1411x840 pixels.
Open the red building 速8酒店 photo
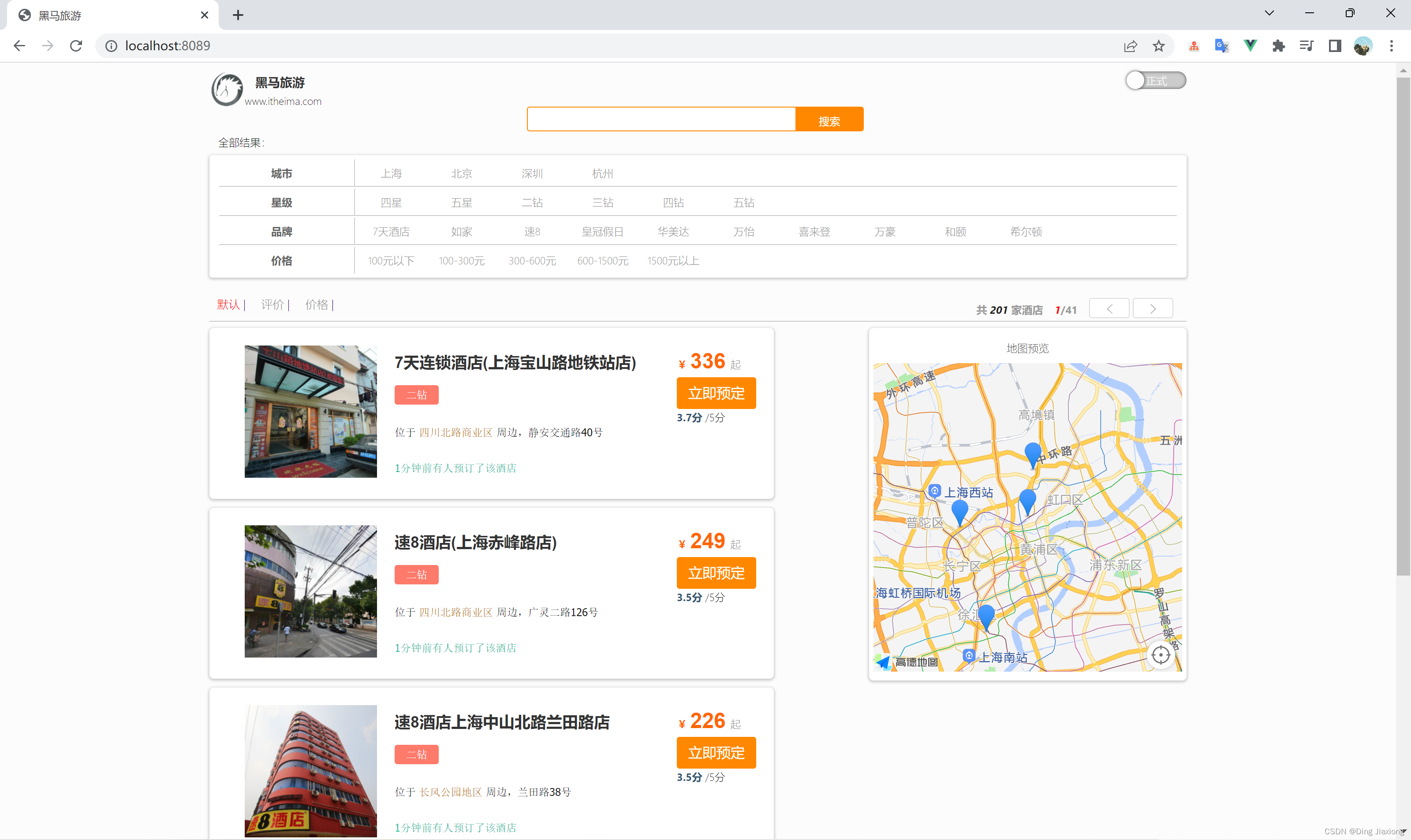(x=310, y=770)
